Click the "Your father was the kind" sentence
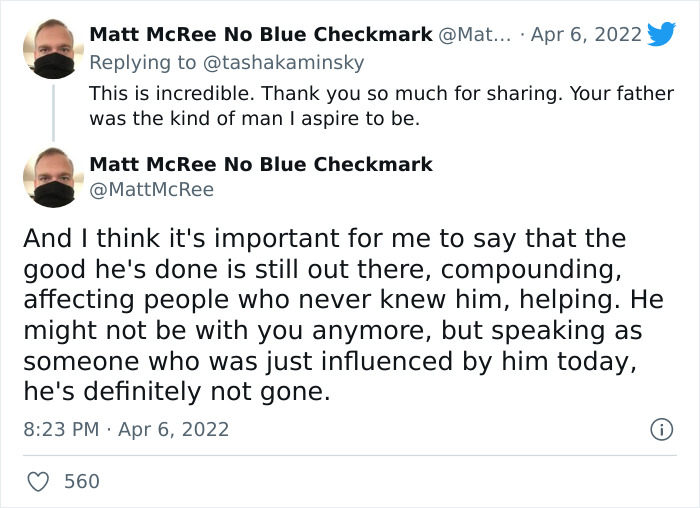 [250, 118]
